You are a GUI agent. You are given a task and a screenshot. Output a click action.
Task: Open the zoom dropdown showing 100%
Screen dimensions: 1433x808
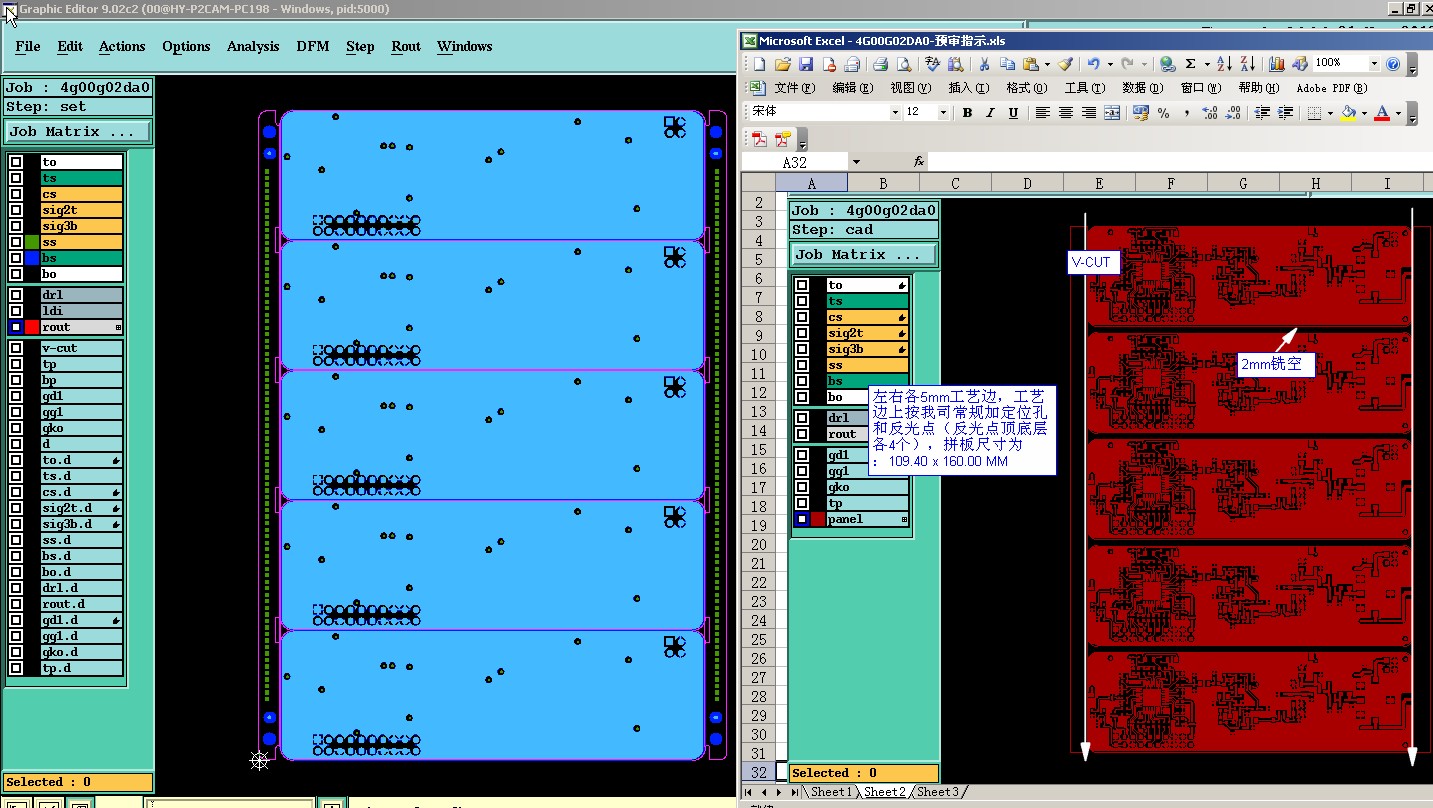1373,64
